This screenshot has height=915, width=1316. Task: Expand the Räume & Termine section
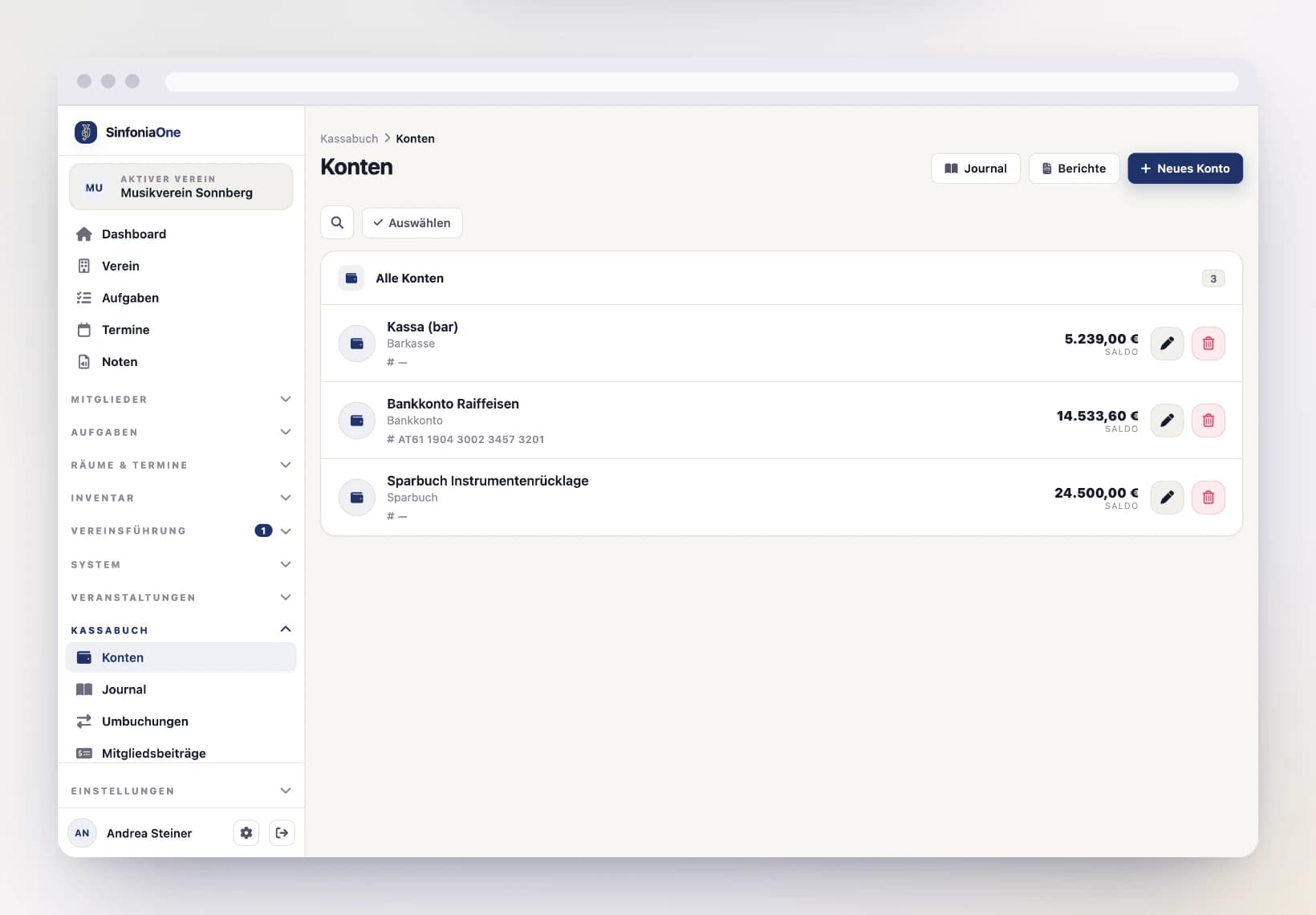[181, 465]
